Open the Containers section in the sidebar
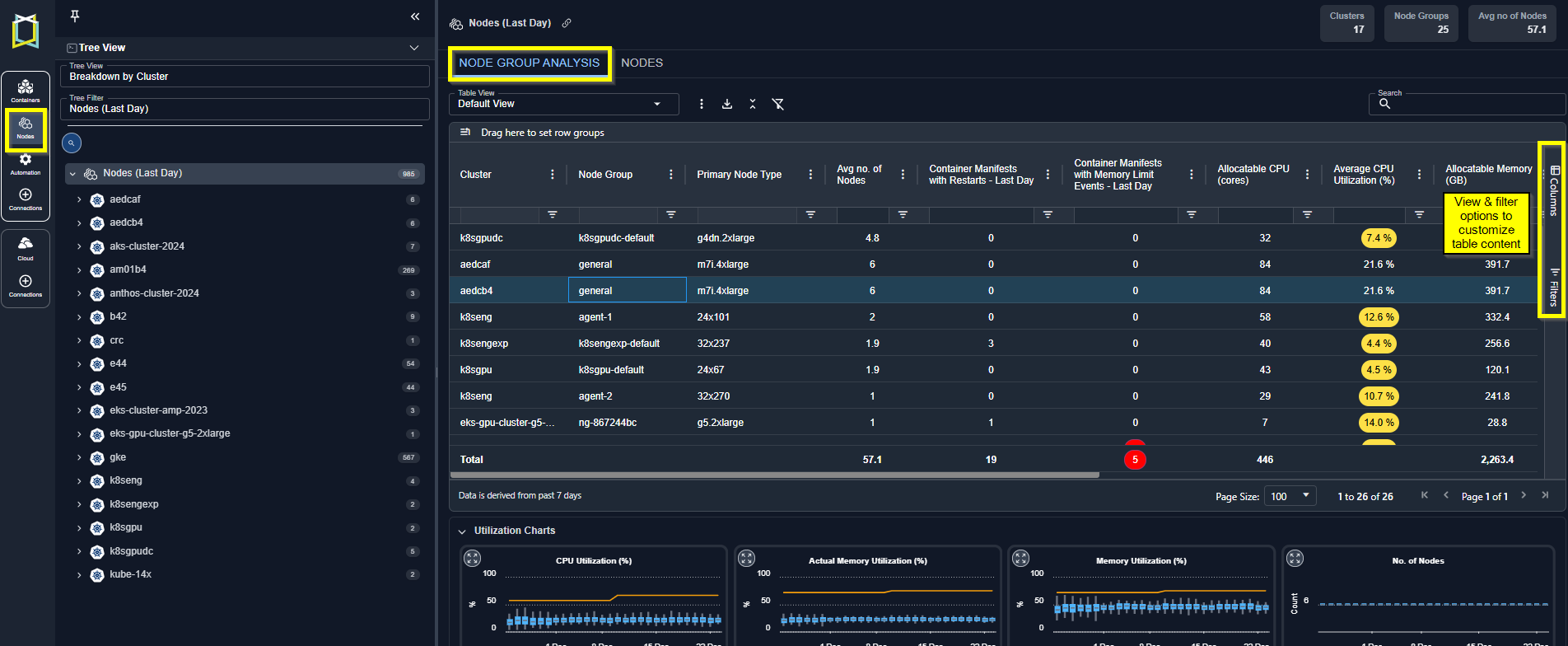 (x=26, y=90)
